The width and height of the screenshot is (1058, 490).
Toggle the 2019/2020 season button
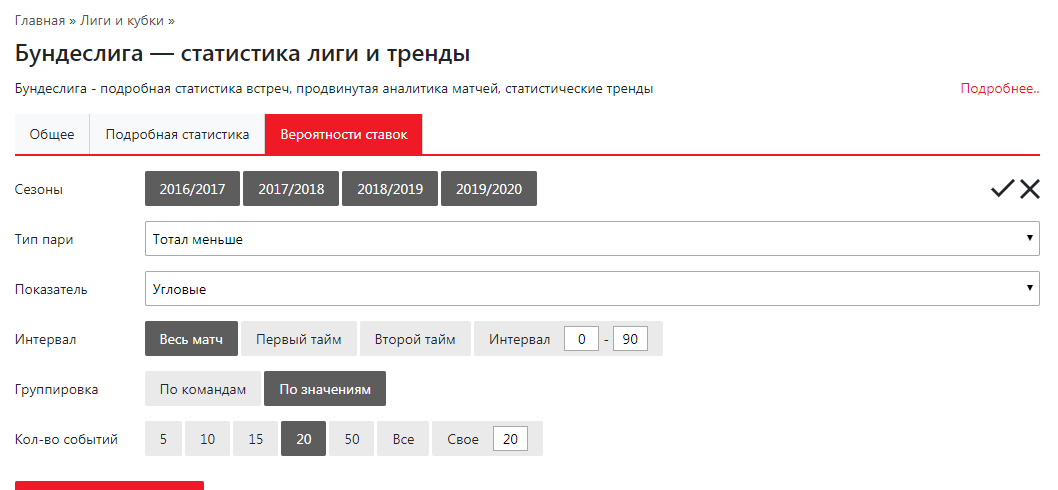coord(489,189)
